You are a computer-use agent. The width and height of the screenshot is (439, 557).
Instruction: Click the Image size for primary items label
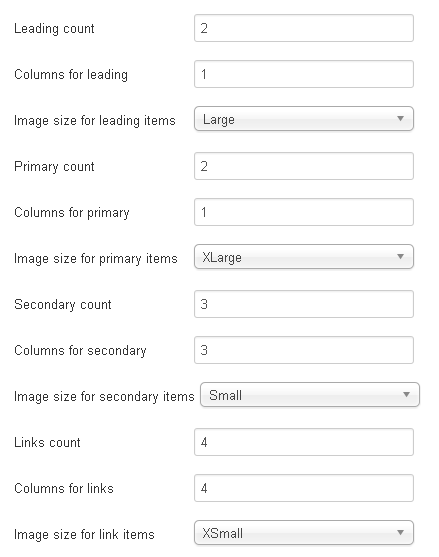pos(96,259)
